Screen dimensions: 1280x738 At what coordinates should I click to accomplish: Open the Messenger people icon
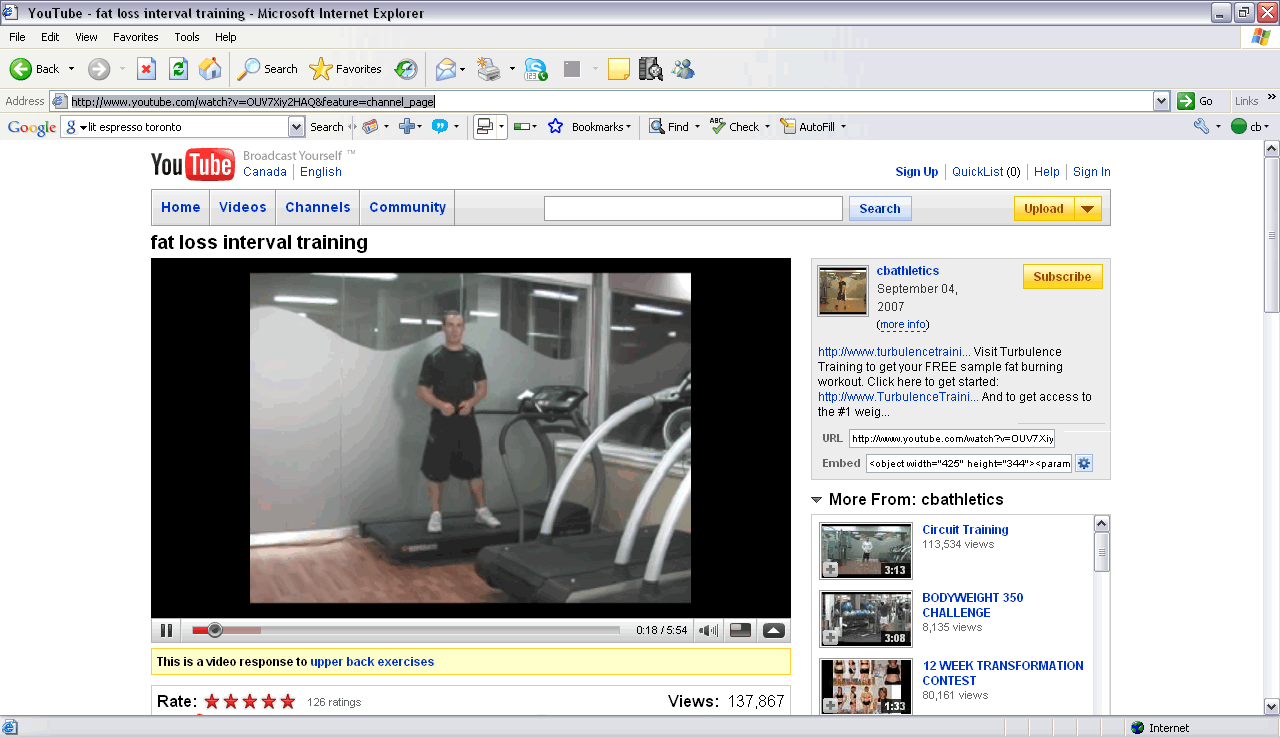pos(683,69)
